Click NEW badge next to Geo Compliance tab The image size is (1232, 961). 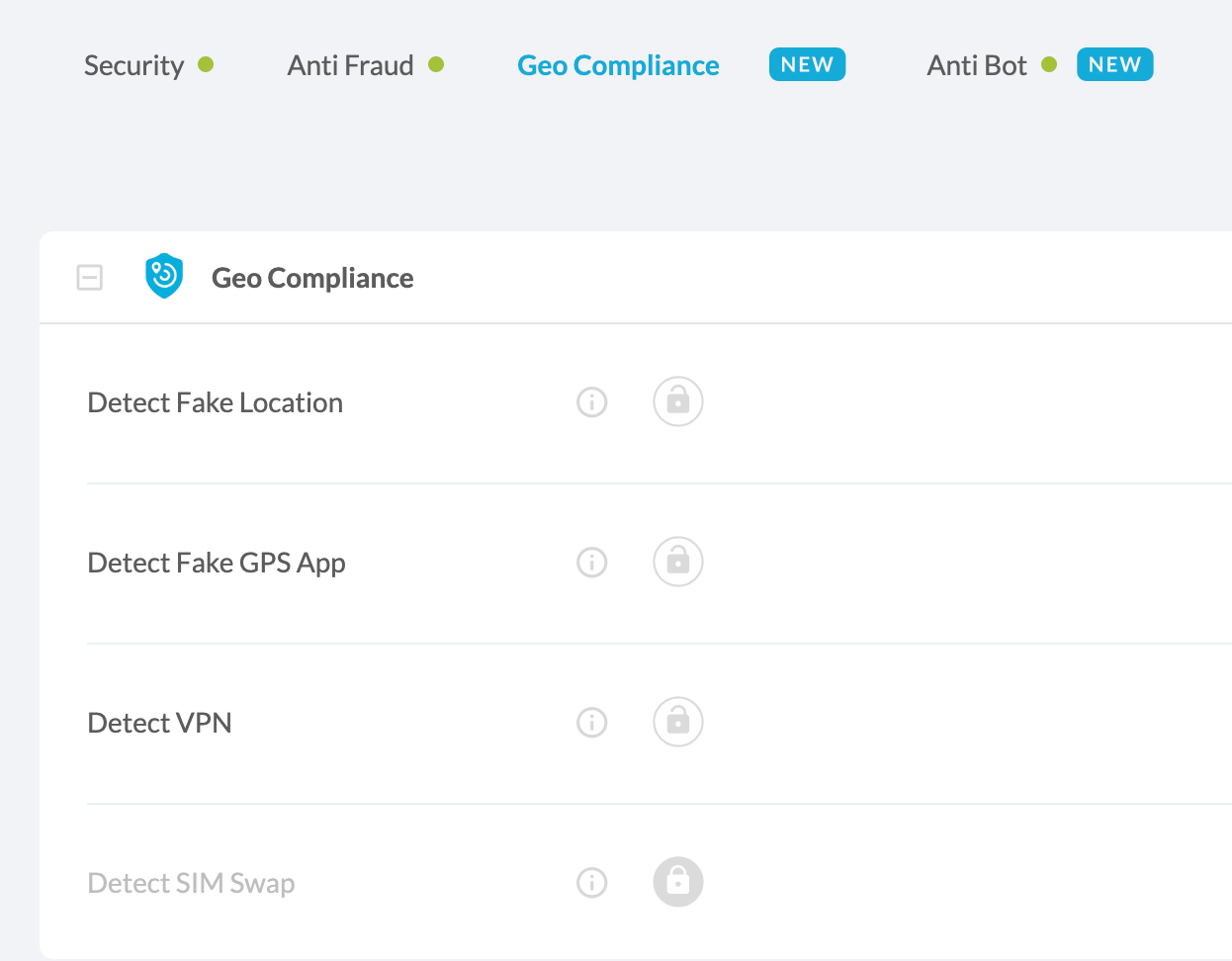[x=807, y=64]
